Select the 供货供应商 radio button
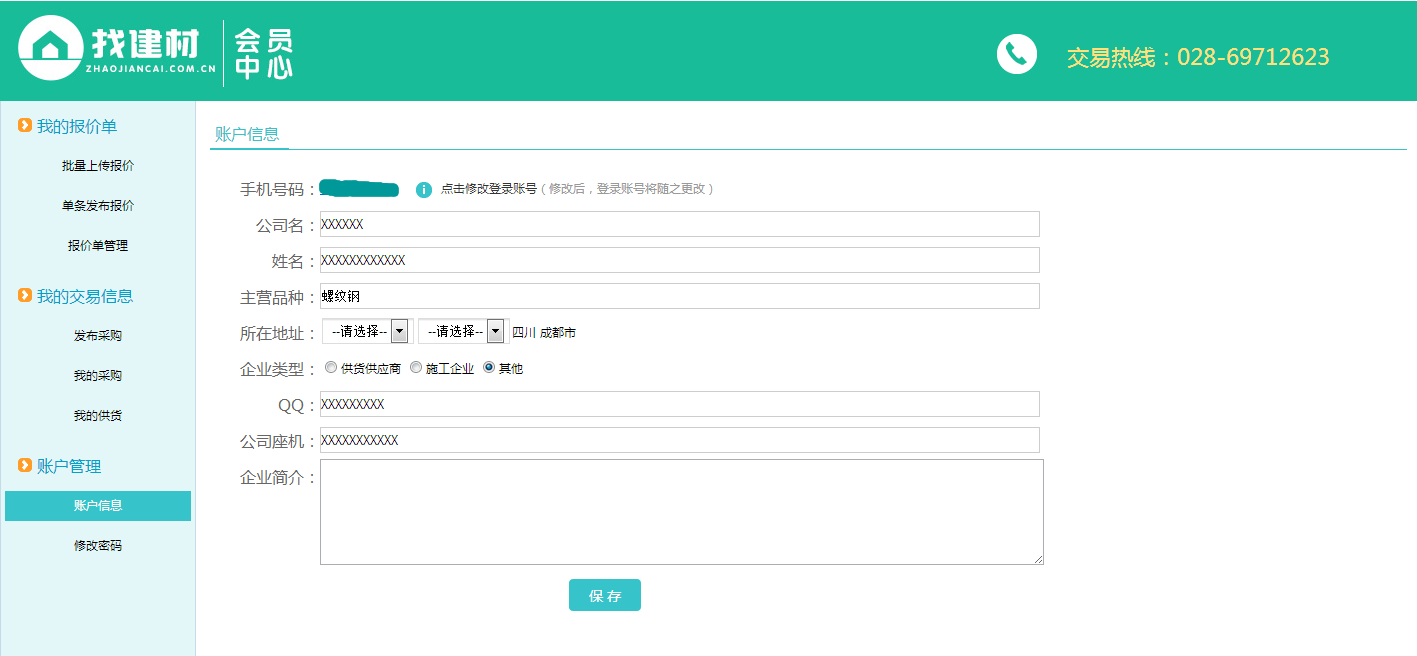This screenshot has height=656, width=1417. point(331,368)
